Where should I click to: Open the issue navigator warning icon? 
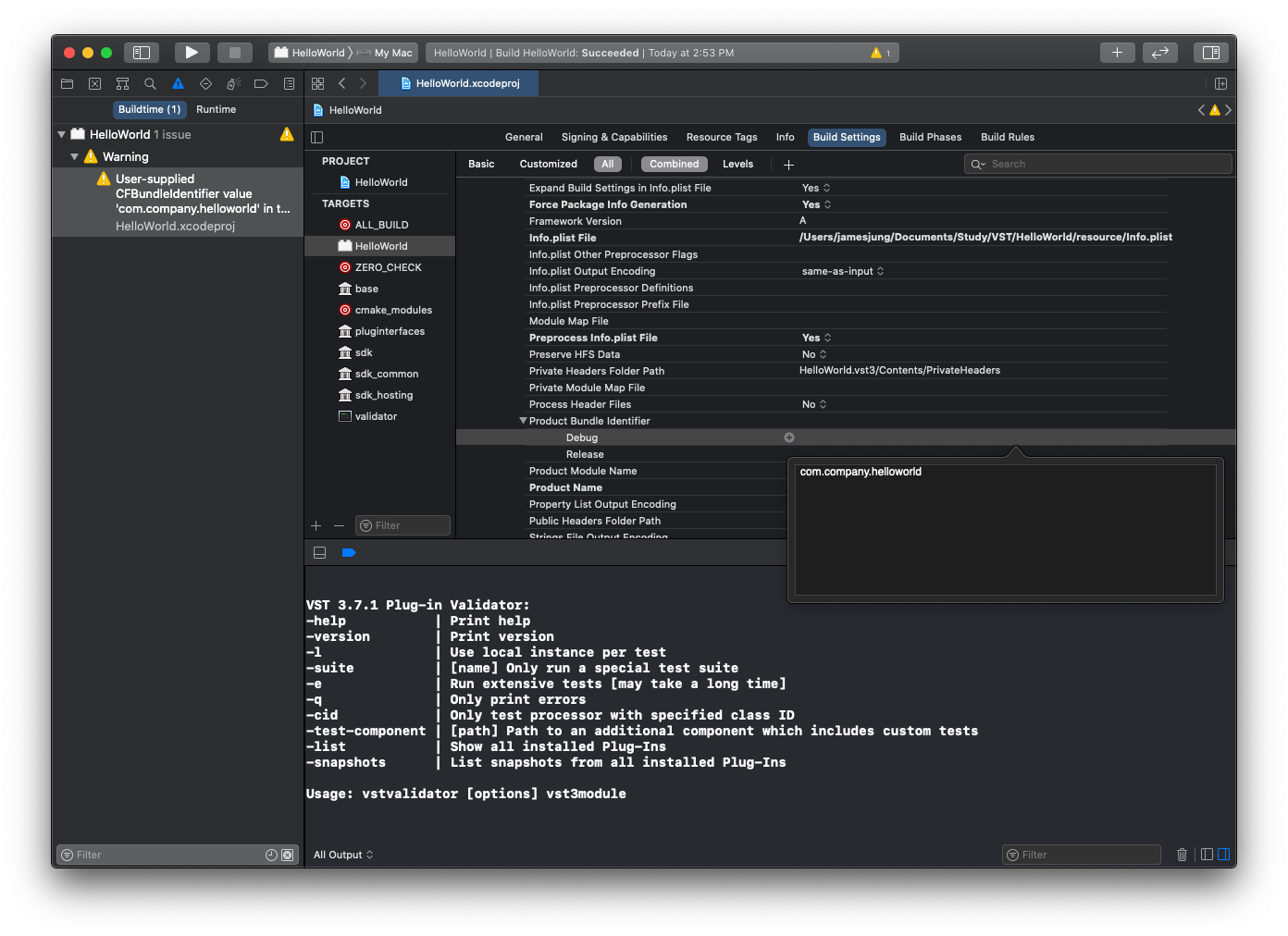tap(178, 83)
